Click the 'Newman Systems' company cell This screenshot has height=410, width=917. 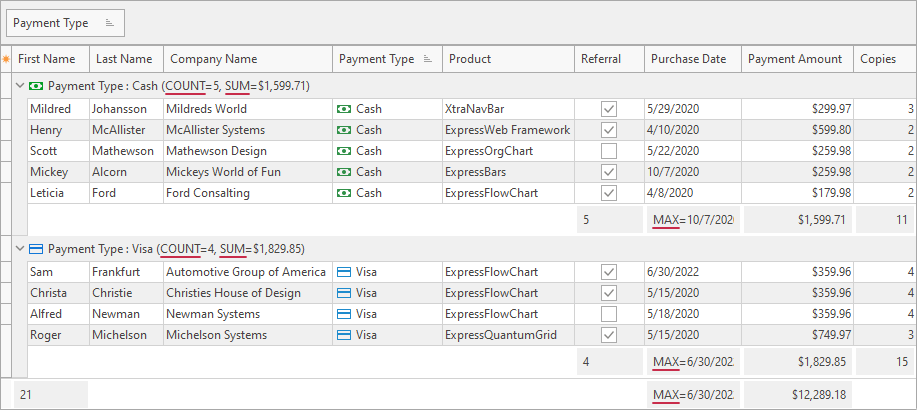point(248,314)
